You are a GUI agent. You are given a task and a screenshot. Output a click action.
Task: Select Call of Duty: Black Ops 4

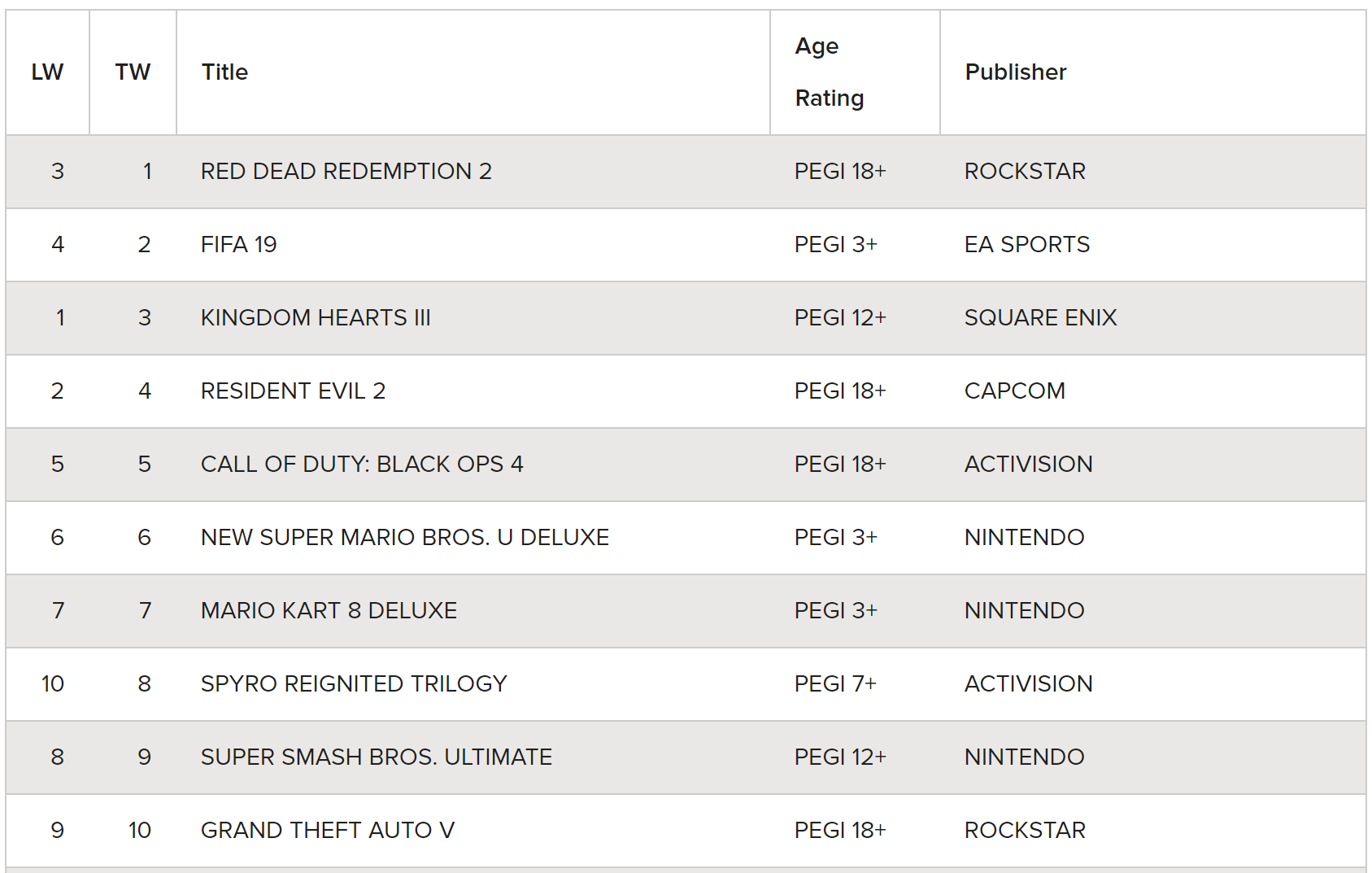[x=362, y=465]
